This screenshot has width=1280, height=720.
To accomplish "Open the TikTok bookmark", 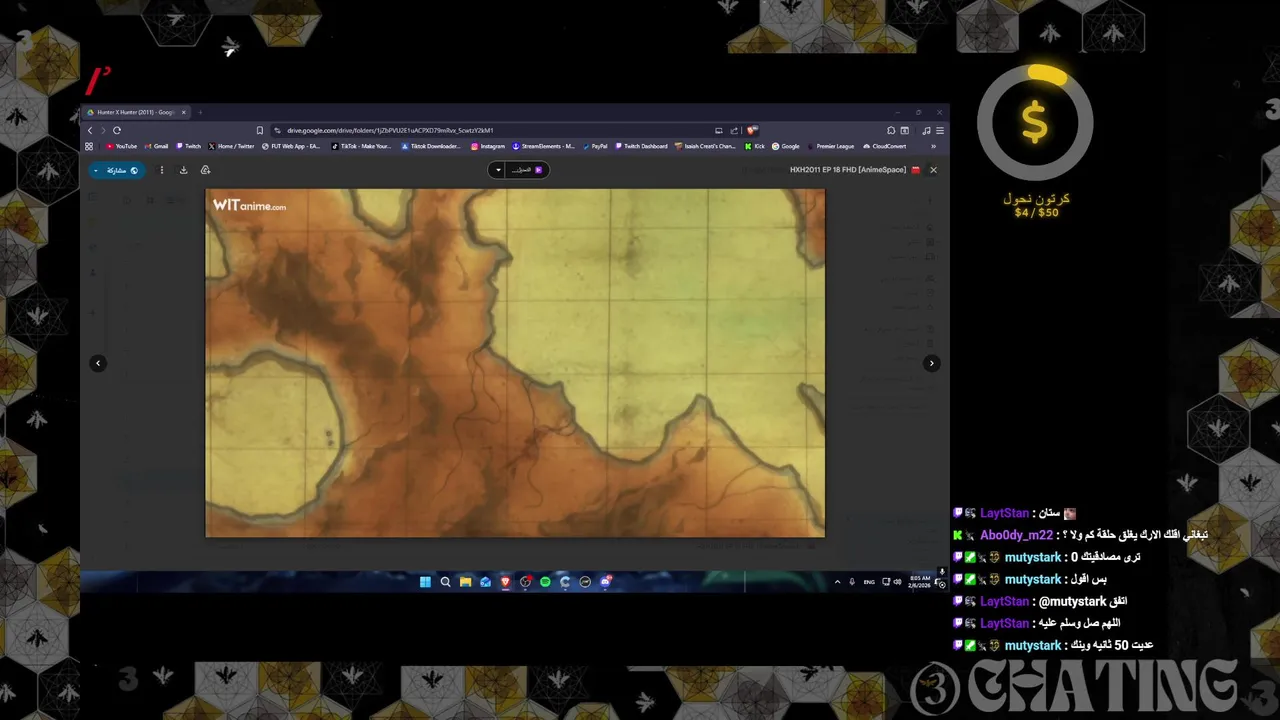I will [361, 146].
